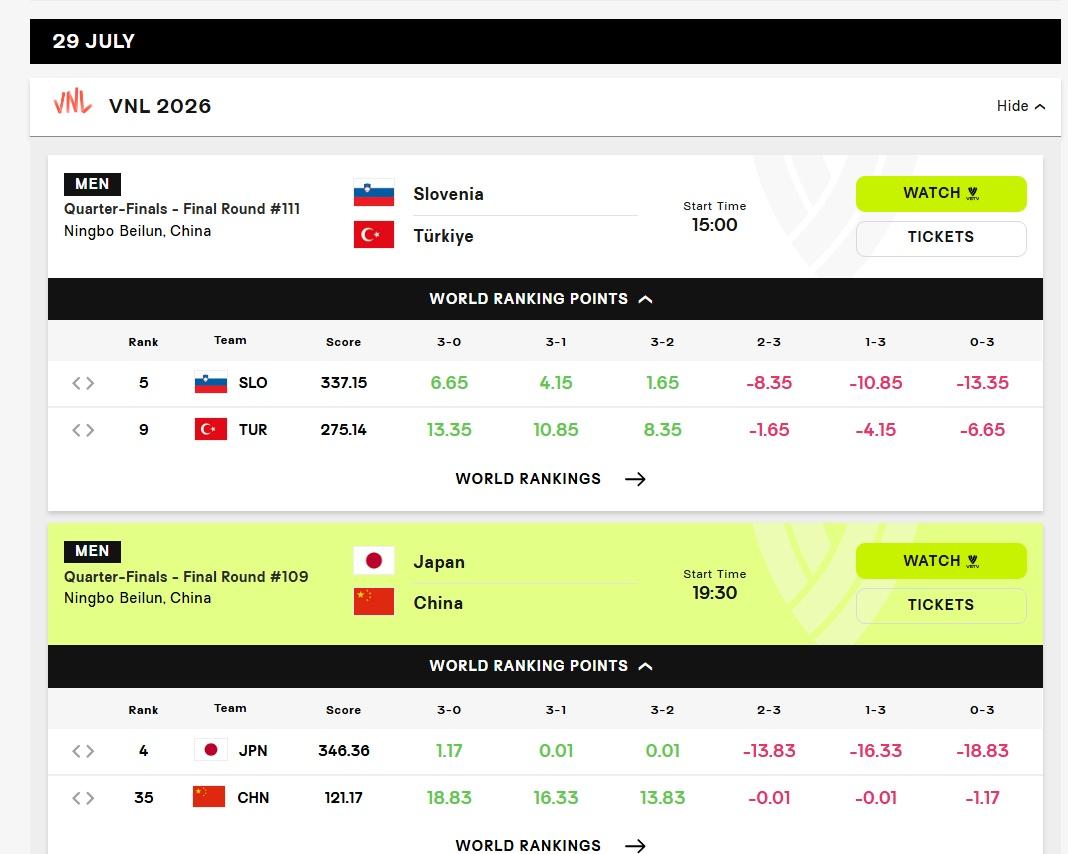The width and height of the screenshot is (1068, 854).
Task: Click TUR 3-0 value 13.35
Action: 449,430
